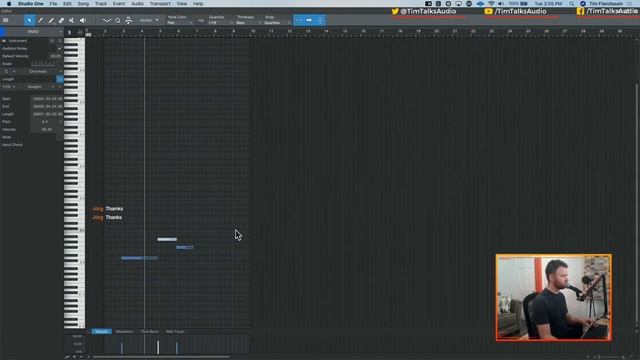The image size is (640, 360).
Task: Click the first velocity bar in velocity lane
Action: 122,348
